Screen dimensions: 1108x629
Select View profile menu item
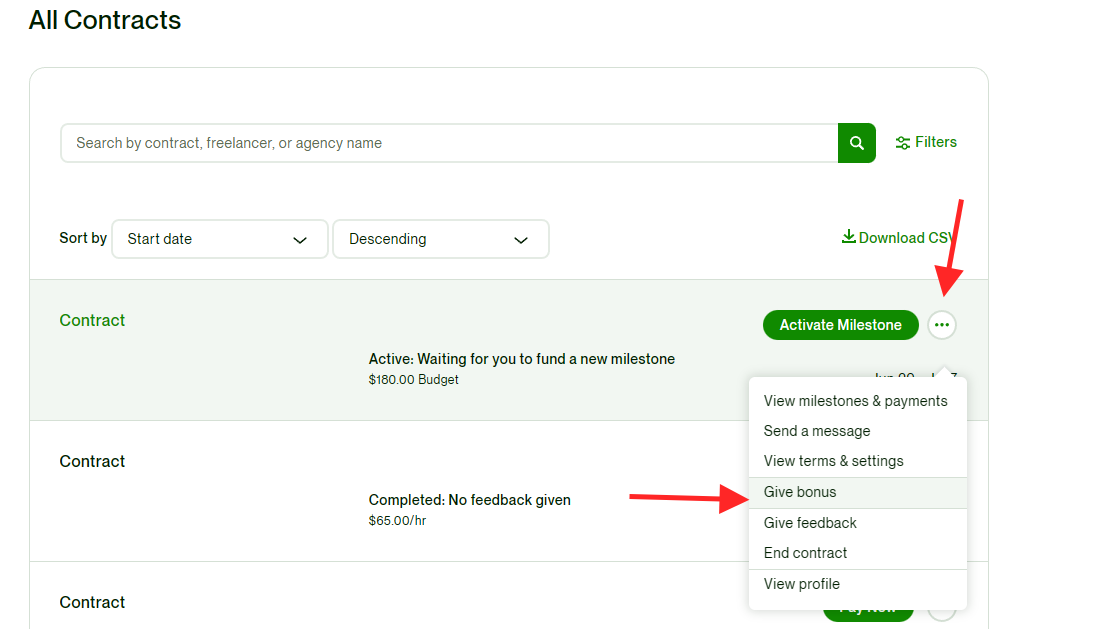click(801, 584)
